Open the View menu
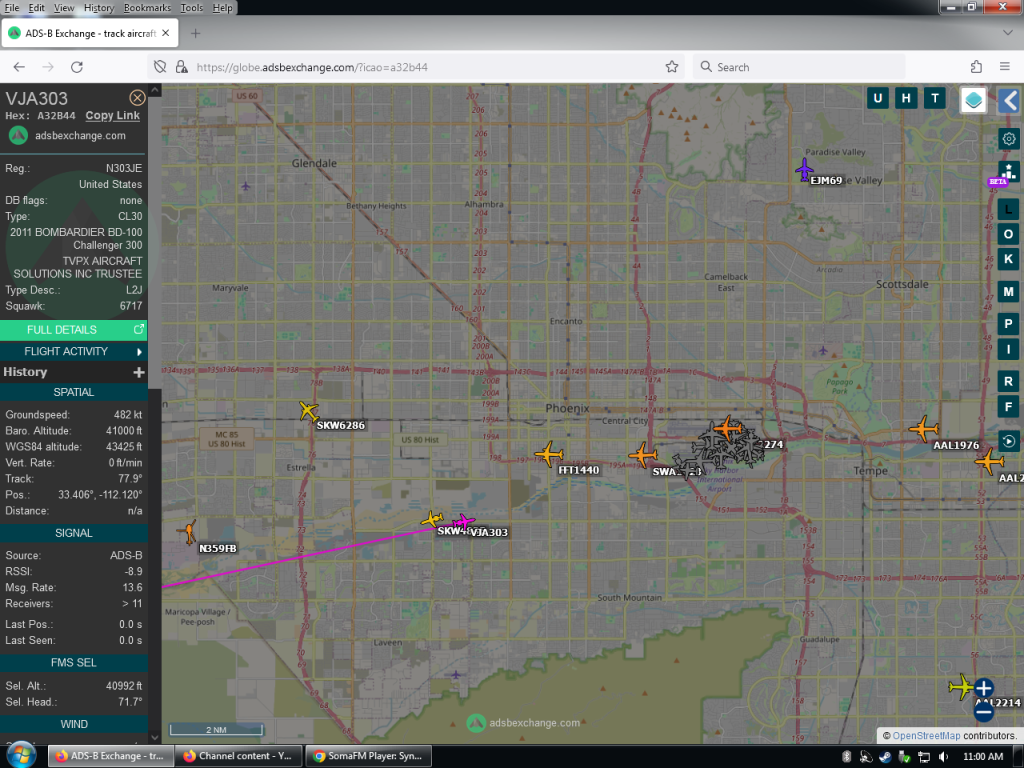1024x768 pixels. click(64, 8)
